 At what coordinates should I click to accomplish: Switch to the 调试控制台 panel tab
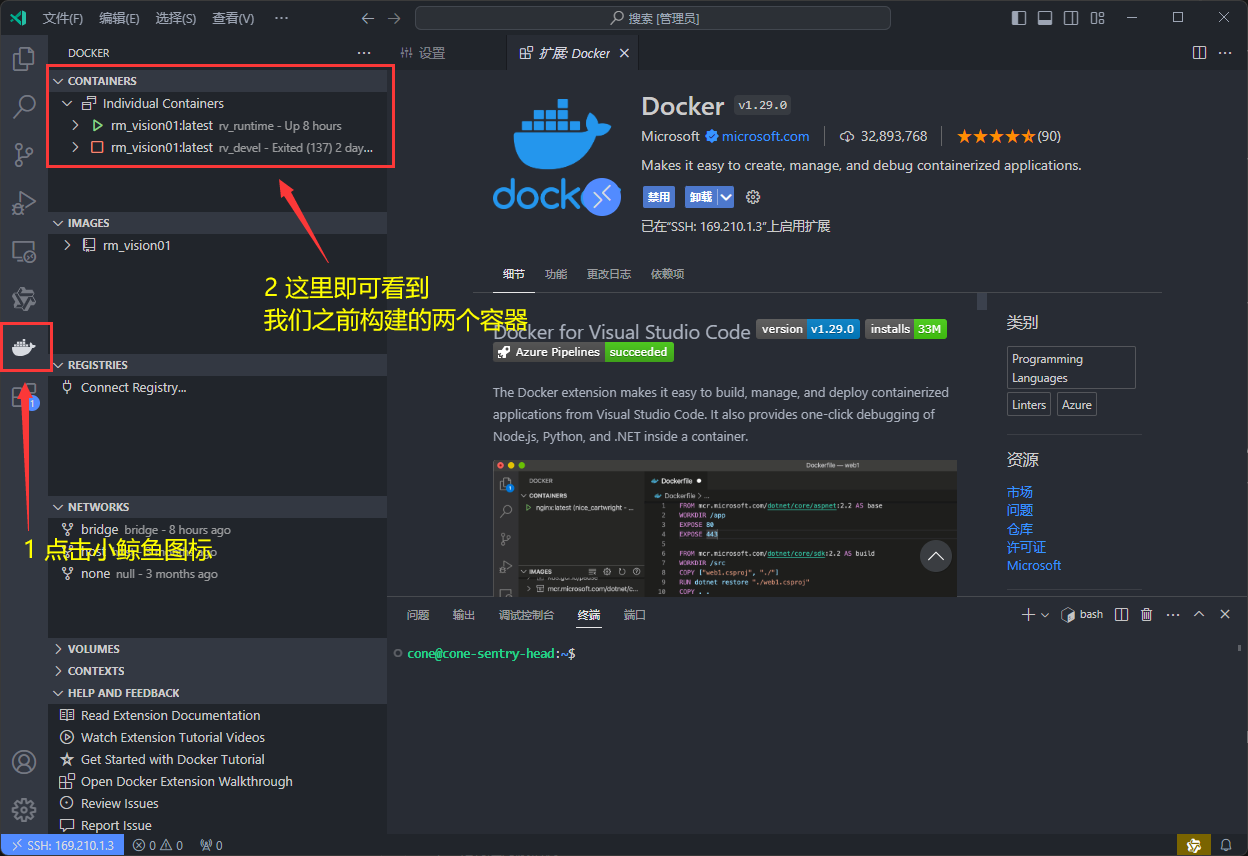coord(526,615)
